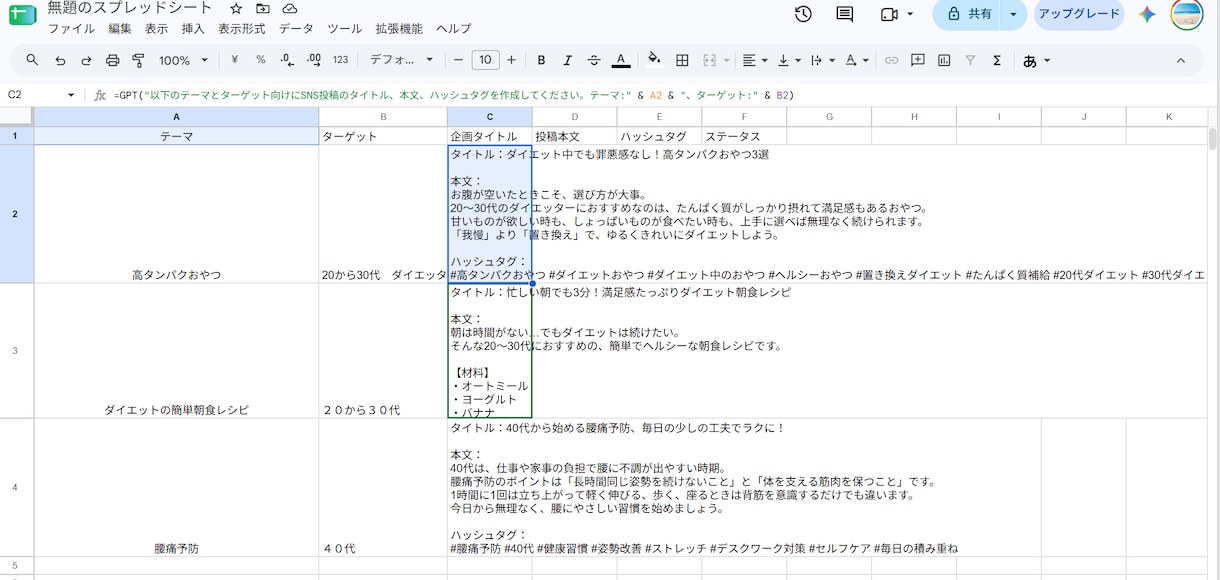Viewport: 1220px width, 580px height.
Task: Decrease decimal places
Action: click(x=287, y=60)
